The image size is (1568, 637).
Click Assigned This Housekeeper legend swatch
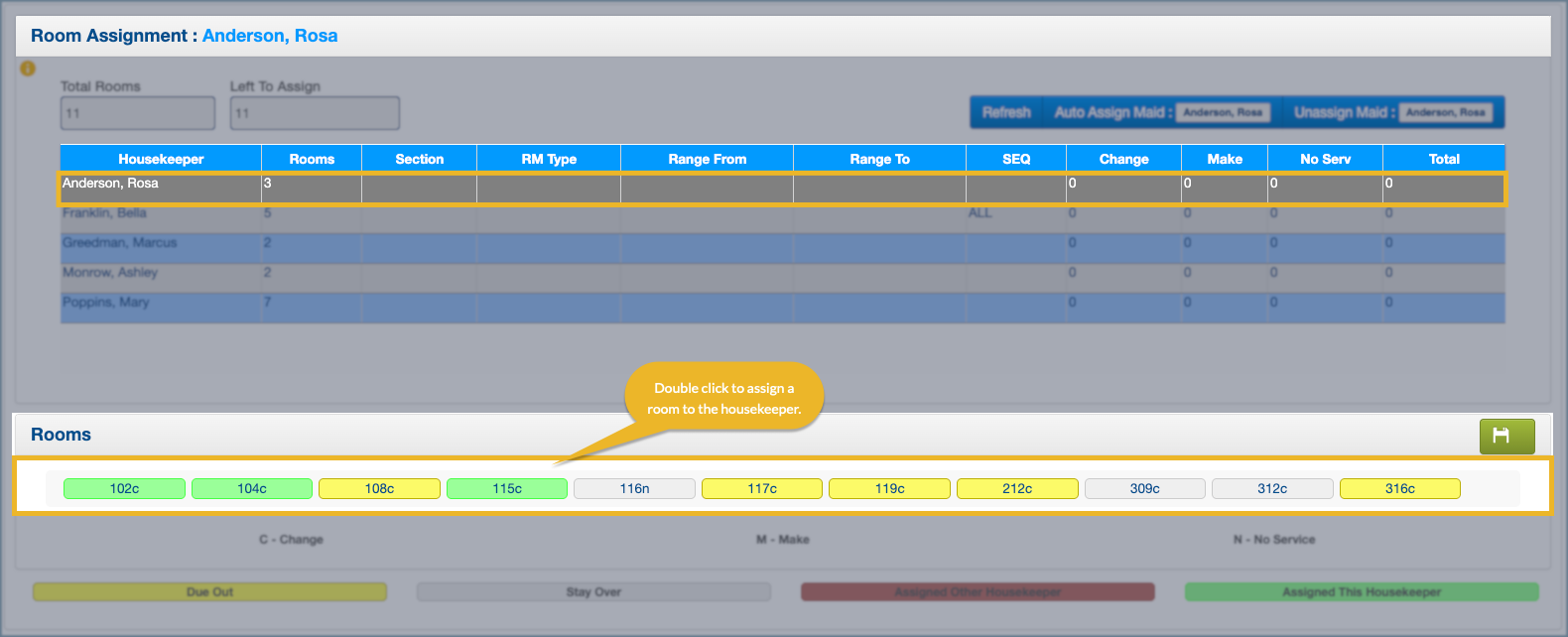click(1361, 592)
